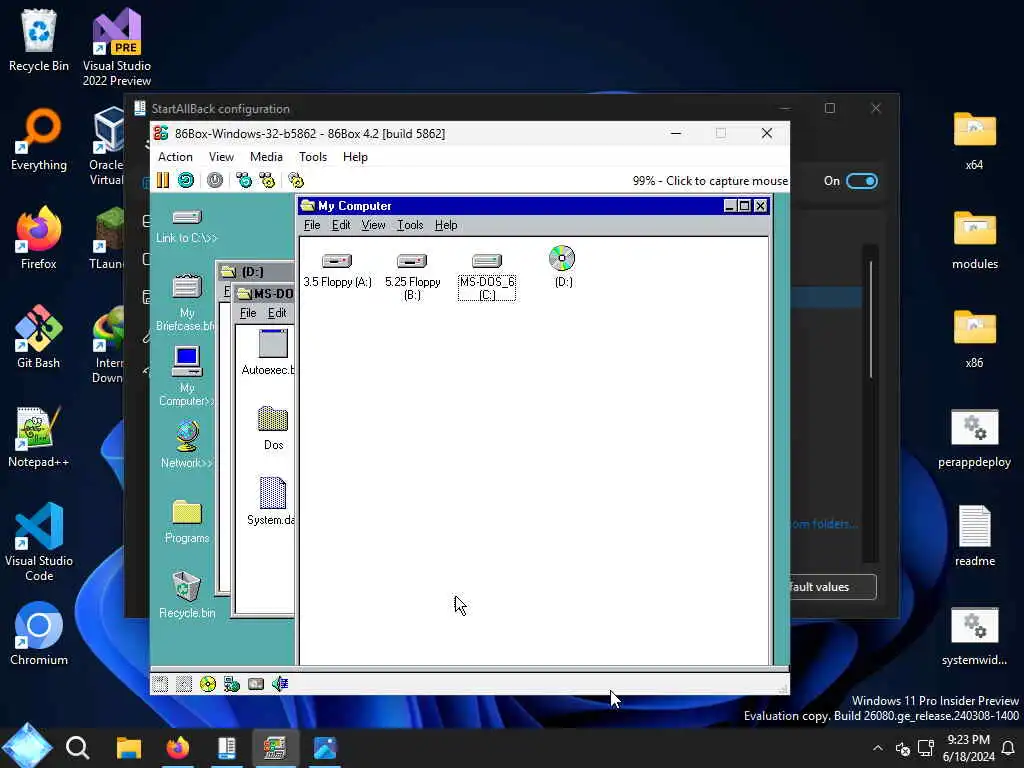The height and width of the screenshot is (768, 1024).
Task: Open File menu in My Computer
Action: coord(312,225)
